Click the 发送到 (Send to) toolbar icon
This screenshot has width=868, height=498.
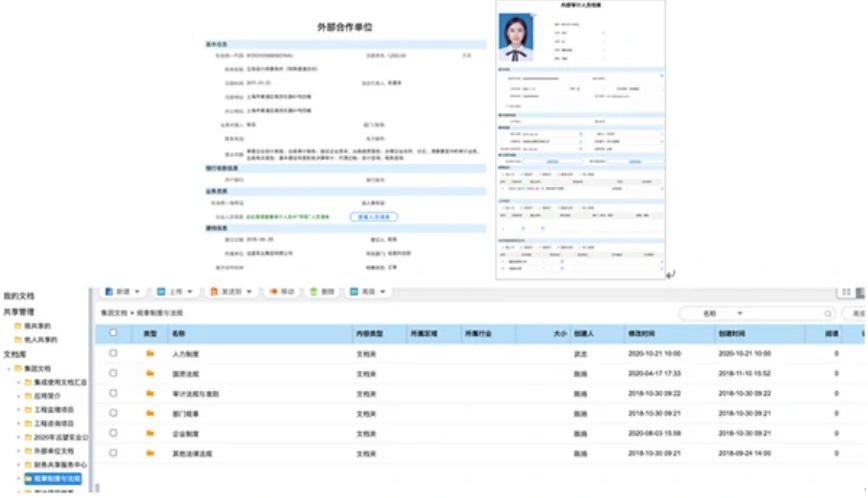(x=212, y=292)
